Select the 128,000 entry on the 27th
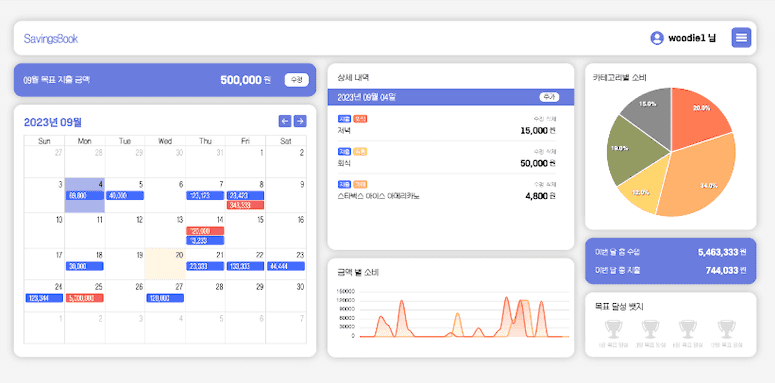The width and height of the screenshot is (775, 383). pyautogui.click(x=165, y=298)
